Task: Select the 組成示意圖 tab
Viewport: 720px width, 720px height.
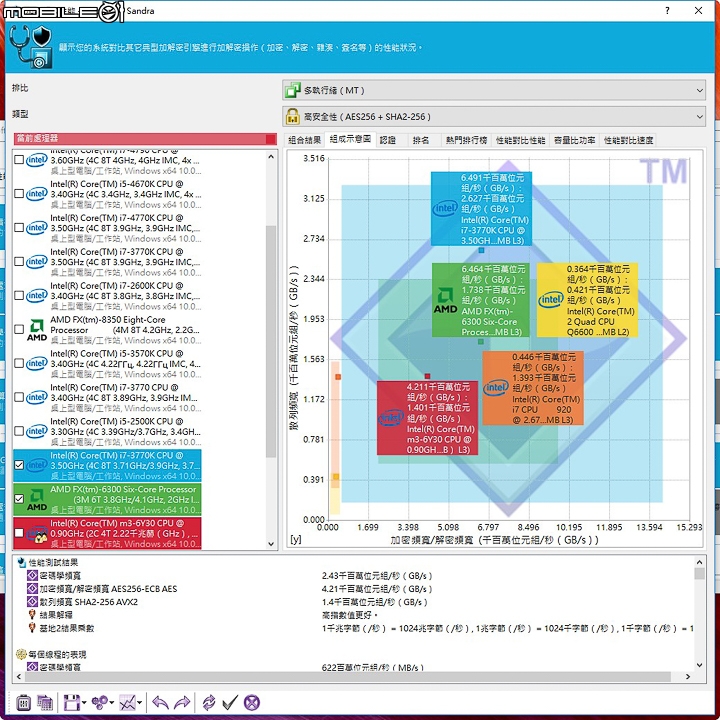Action: (350, 139)
